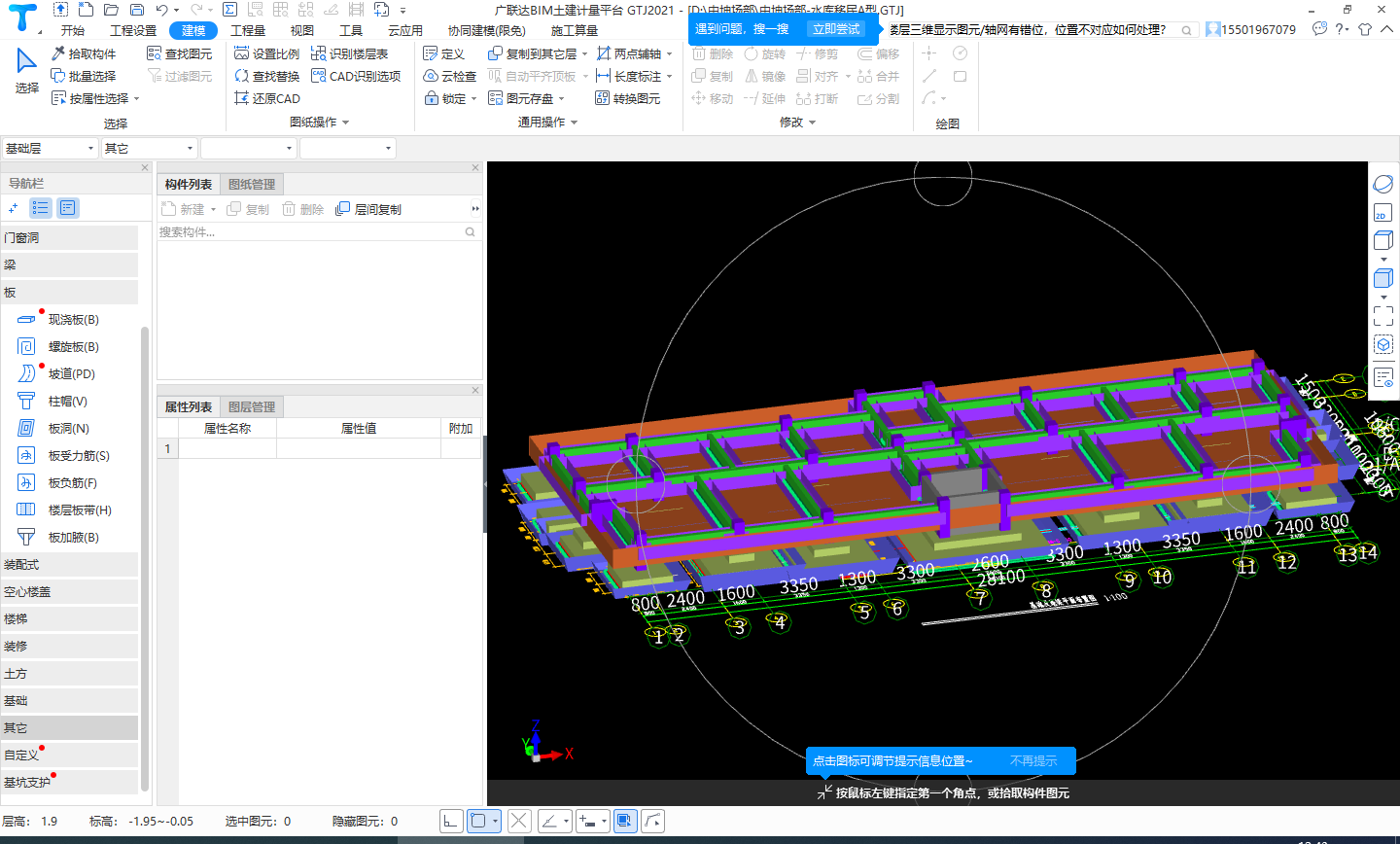Click the skin/theme shirt icon

pyautogui.click(x=1365, y=29)
